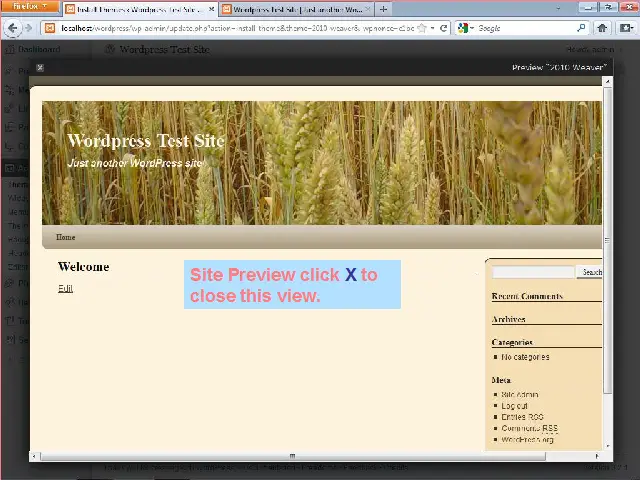The width and height of the screenshot is (640, 480).
Task: Click the preview vertical scrollbar down arrow
Action: pos(607,447)
